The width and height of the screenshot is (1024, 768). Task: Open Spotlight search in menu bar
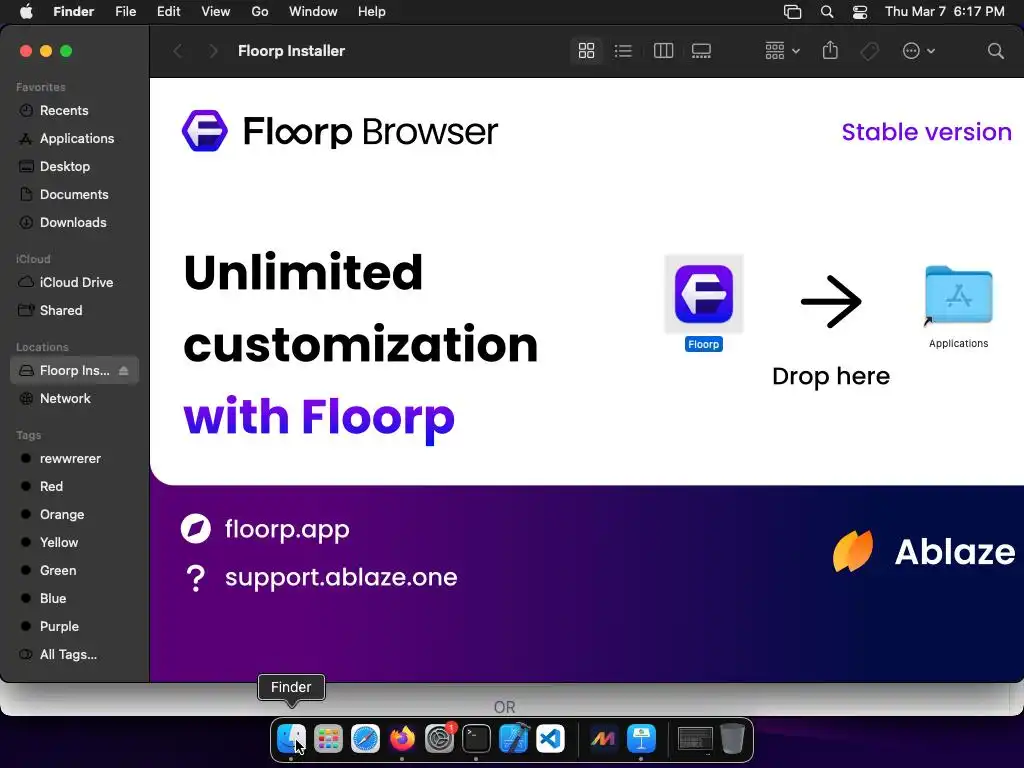pyautogui.click(x=827, y=12)
